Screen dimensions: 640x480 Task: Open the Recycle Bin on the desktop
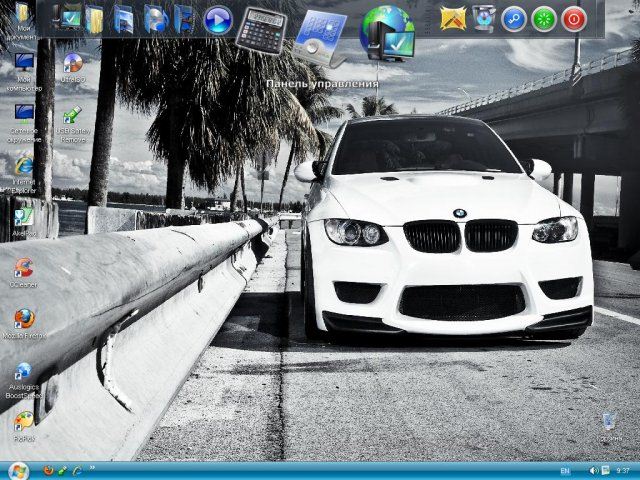pyautogui.click(x=610, y=428)
